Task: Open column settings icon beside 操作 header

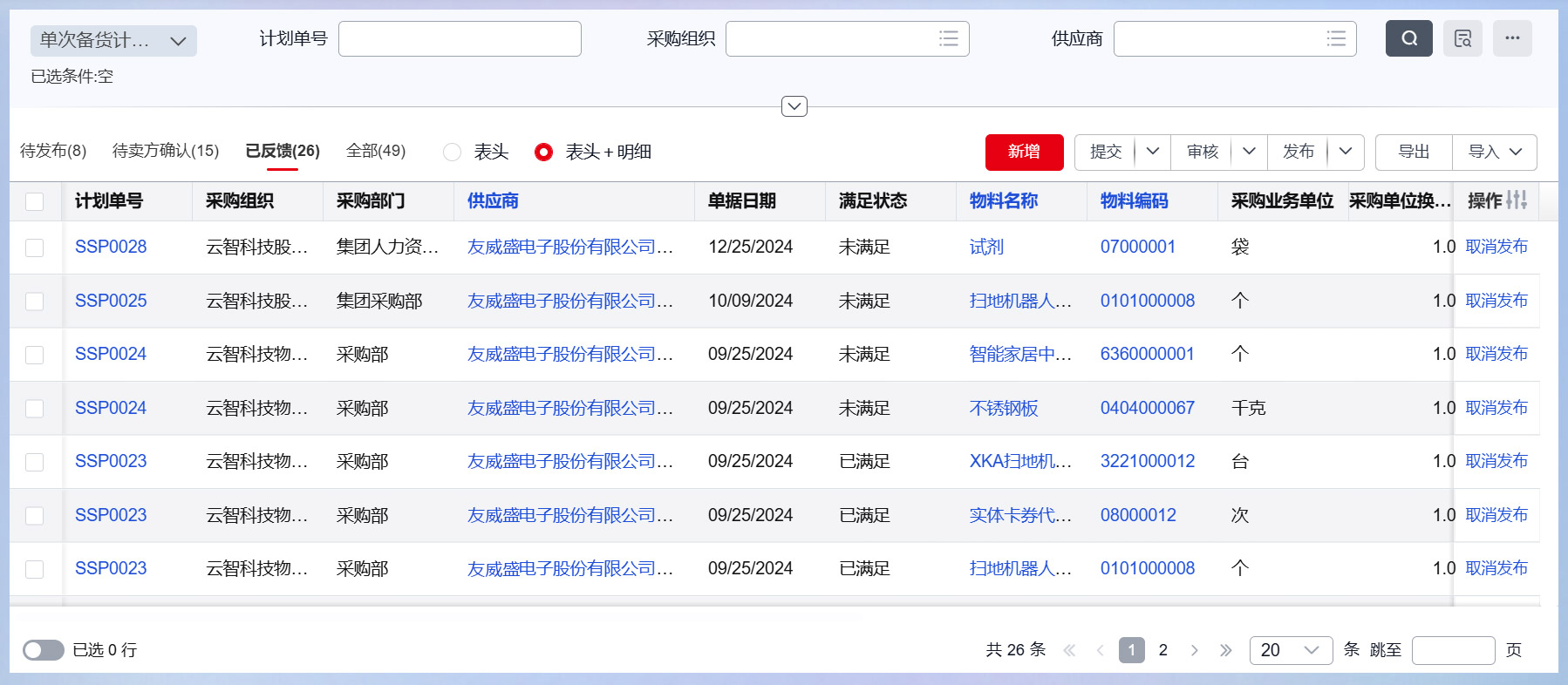Action: [1517, 200]
